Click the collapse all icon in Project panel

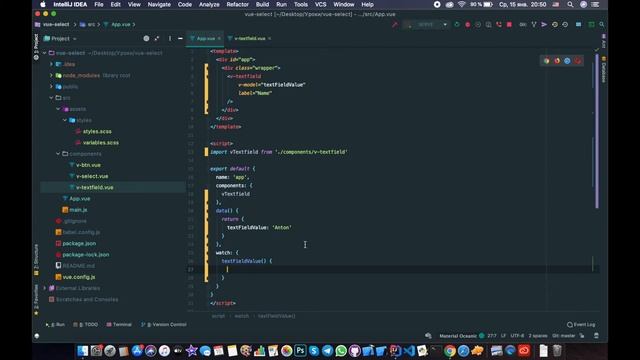[x=157, y=38]
